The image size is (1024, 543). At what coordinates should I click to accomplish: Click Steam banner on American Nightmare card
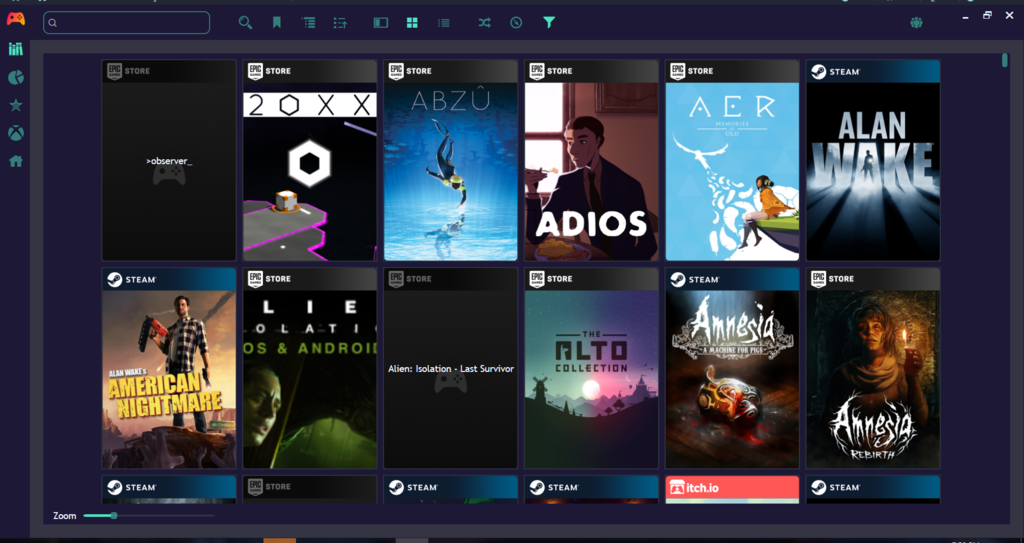[169, 279]
